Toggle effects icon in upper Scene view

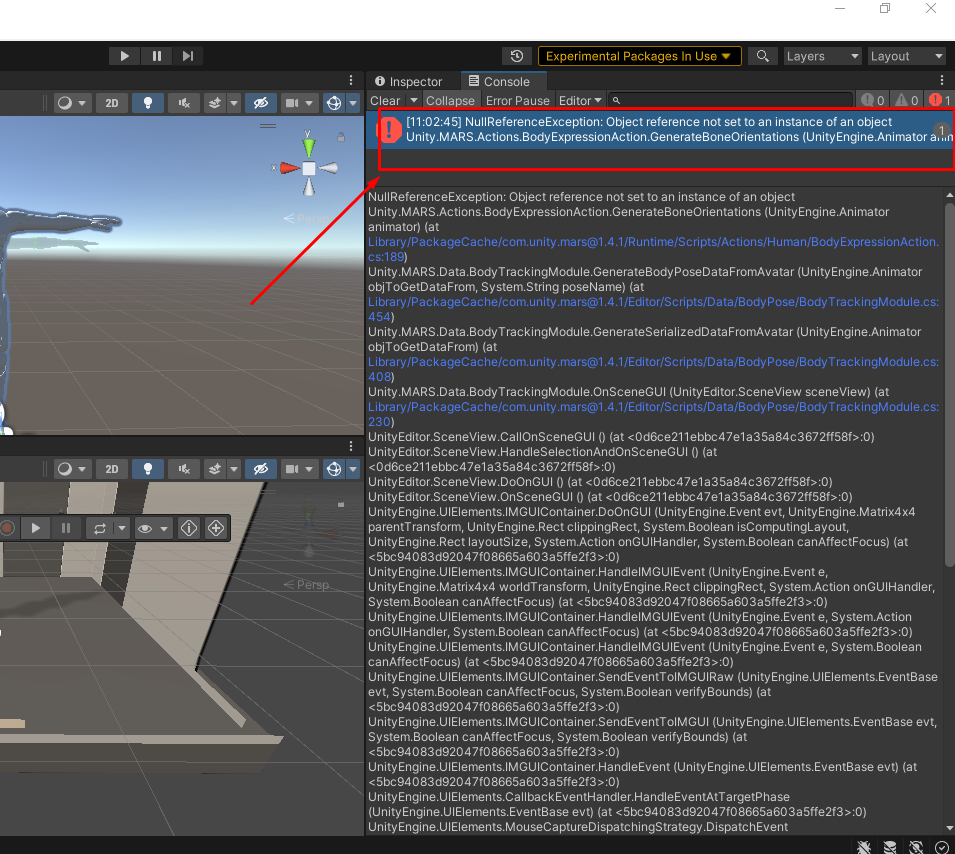click(x=215, y=103)
